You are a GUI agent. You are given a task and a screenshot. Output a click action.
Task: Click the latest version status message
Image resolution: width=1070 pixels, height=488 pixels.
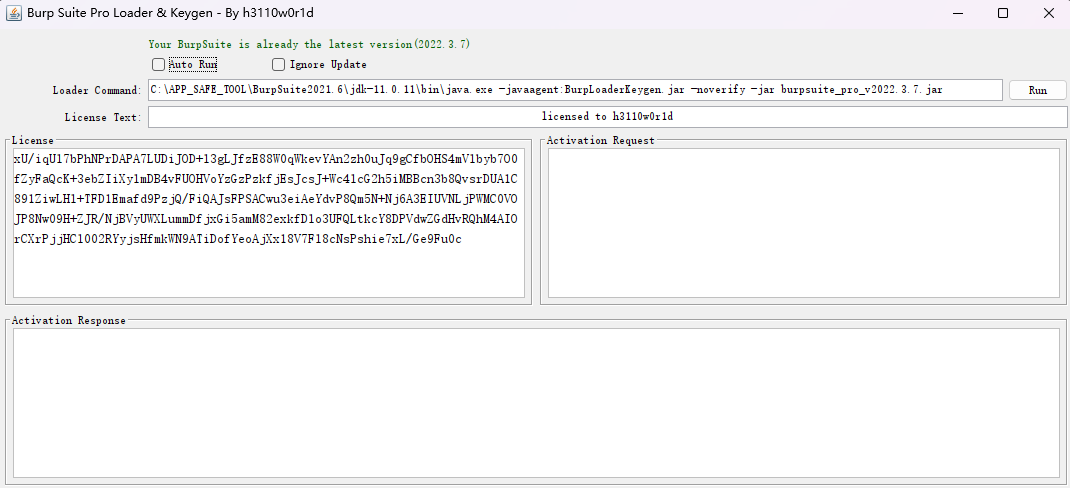309,44
